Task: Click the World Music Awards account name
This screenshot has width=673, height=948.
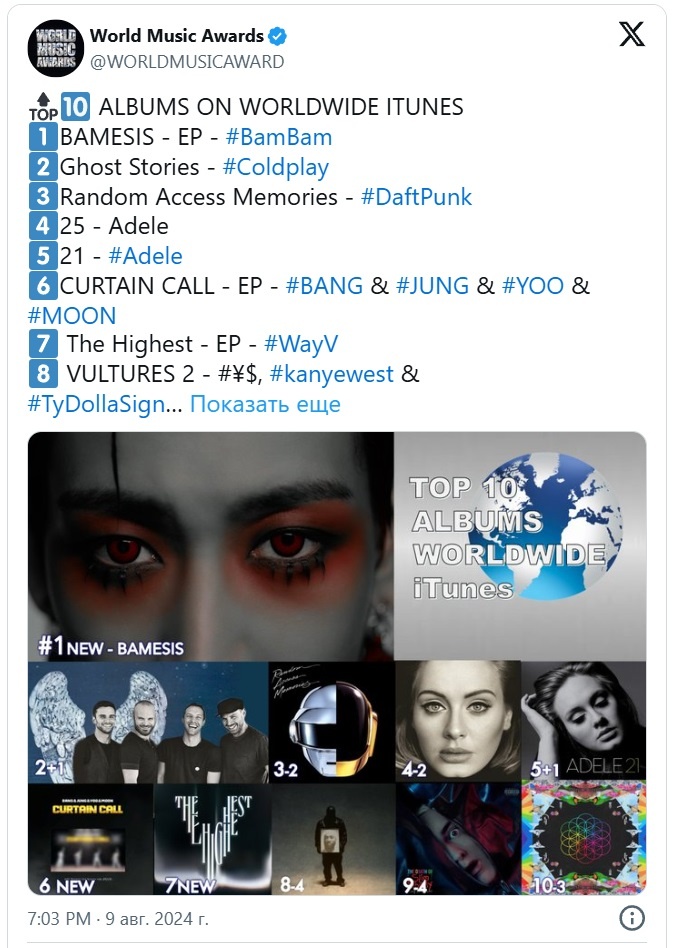Action: [x=177, y=36]
